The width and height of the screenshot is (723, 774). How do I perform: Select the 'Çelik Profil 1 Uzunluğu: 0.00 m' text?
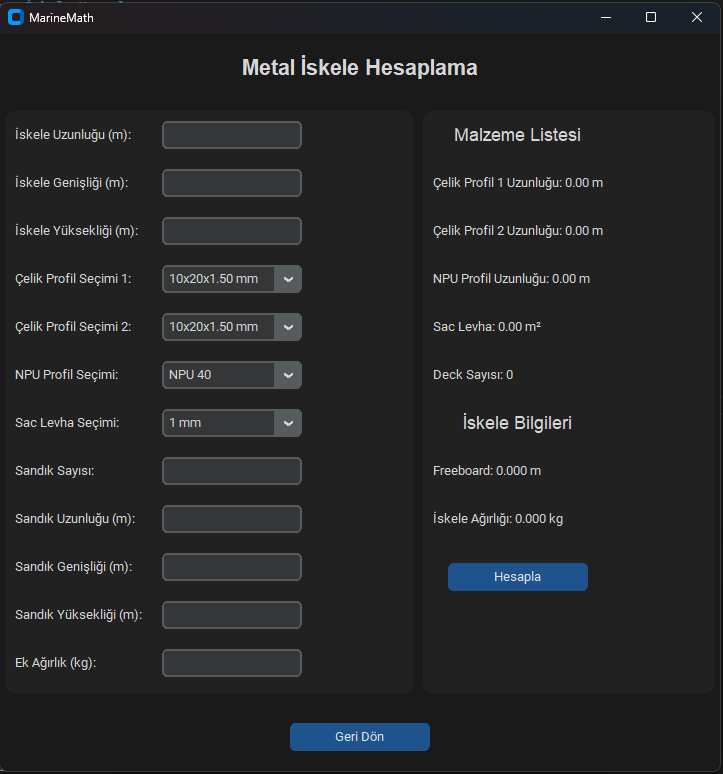[x=518, y=183]
